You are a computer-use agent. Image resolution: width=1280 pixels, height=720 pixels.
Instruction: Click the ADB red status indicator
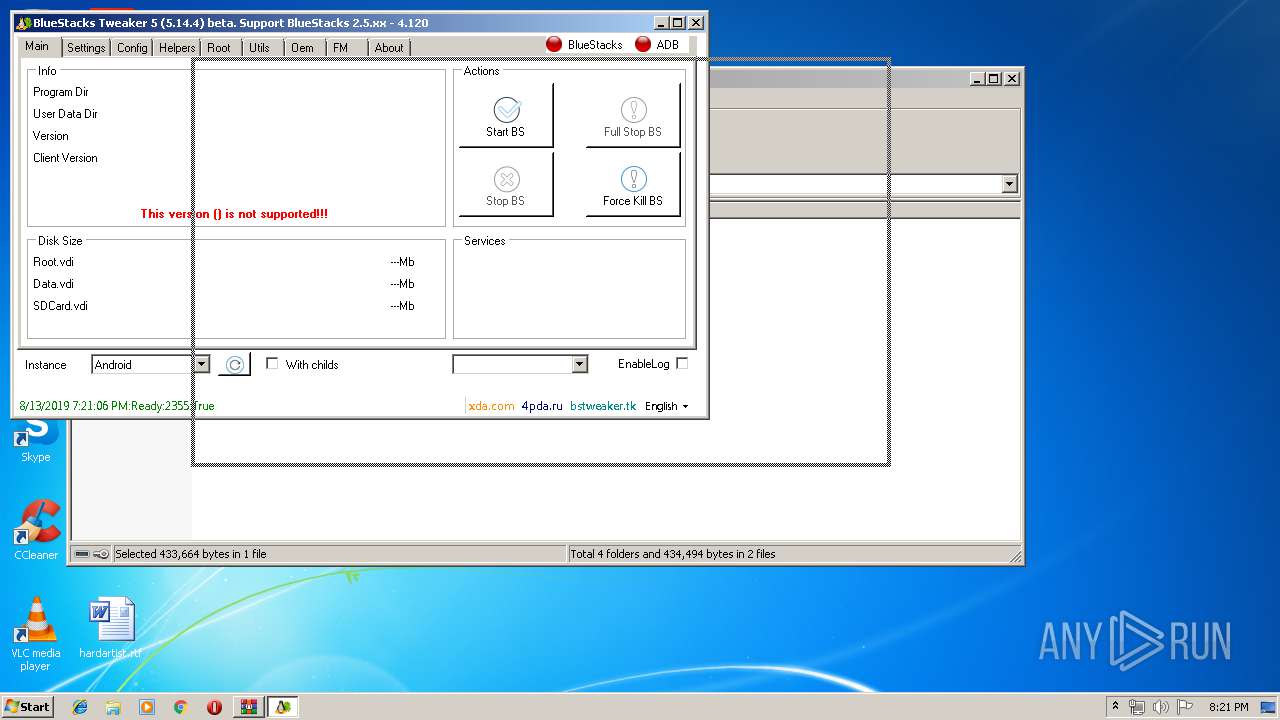pyautogui.click(x=643, y=44)
